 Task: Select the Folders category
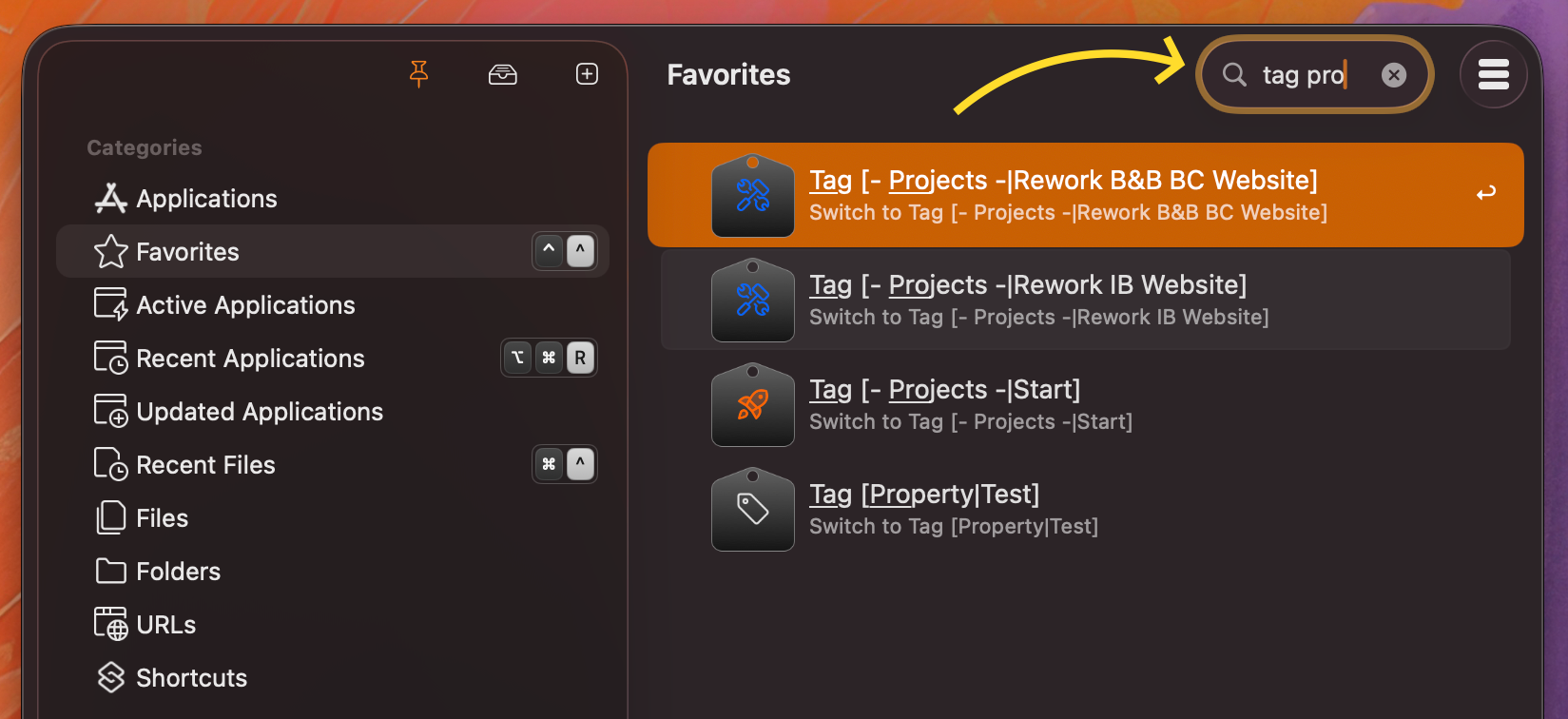178,571
